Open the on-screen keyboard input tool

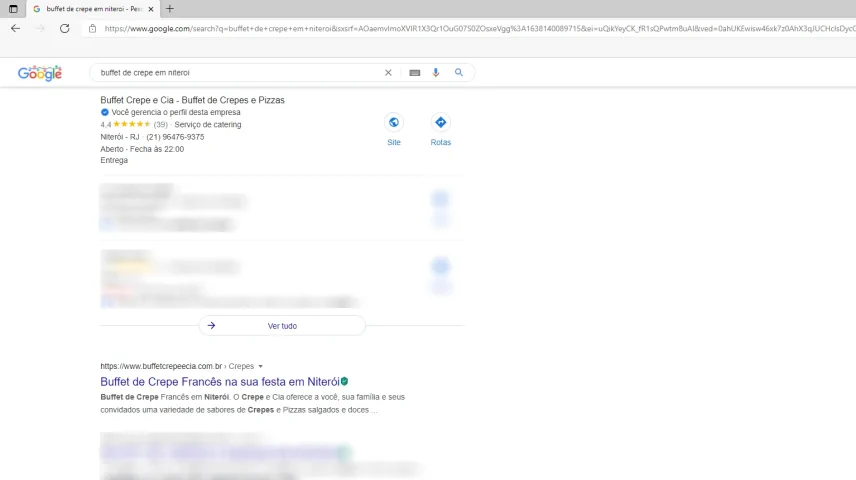[414, 73]
